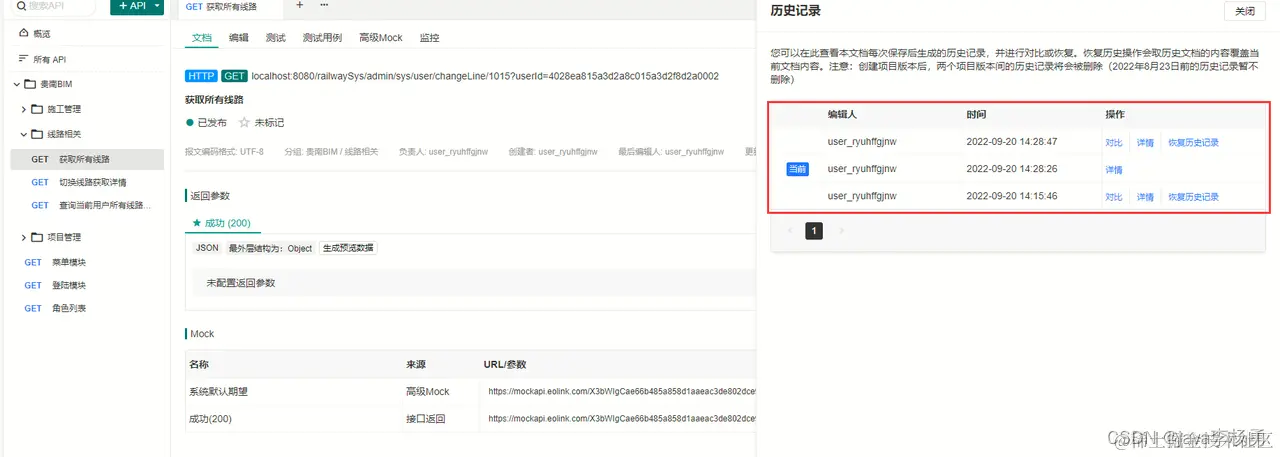The width and height of the screenshot is (1280, 457).
Task: Click 对比 for the 14:15:46 record
Action: pos(1114,197)
